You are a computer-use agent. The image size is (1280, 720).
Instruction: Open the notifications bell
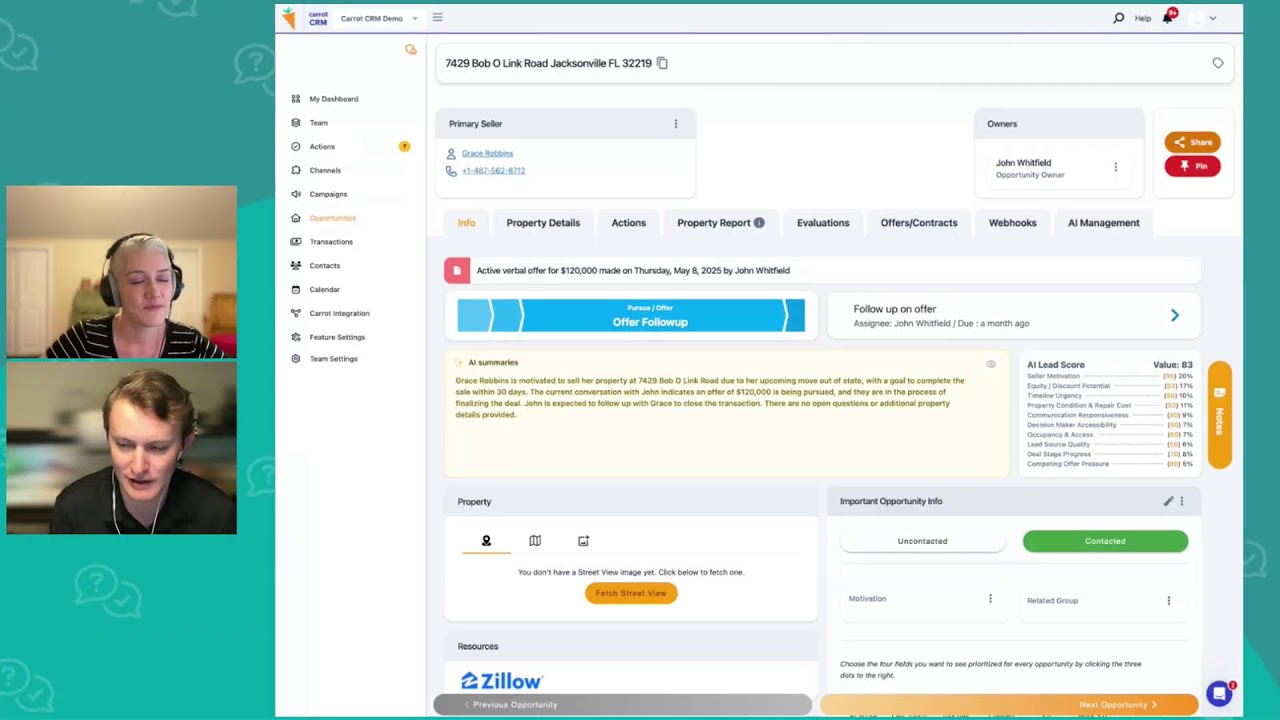coord(1167,18)
